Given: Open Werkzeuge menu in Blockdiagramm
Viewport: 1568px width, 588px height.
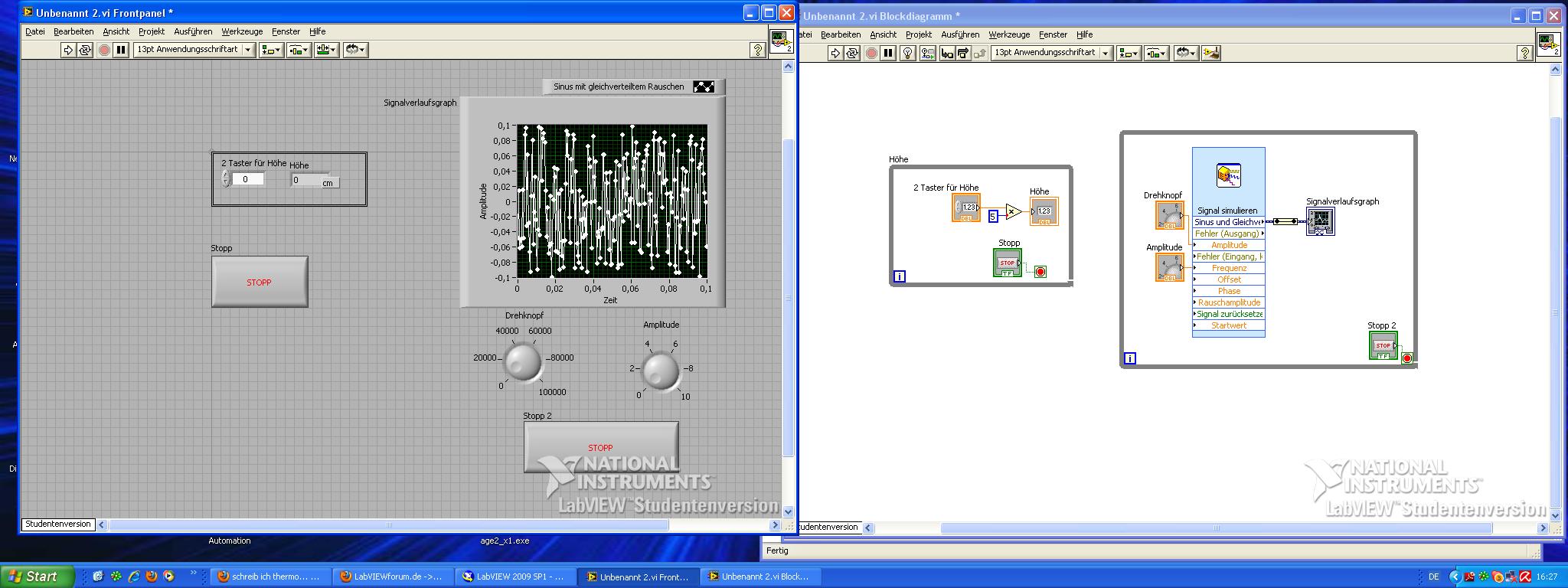Looking at the screenshot, I should coord(1009,34).
